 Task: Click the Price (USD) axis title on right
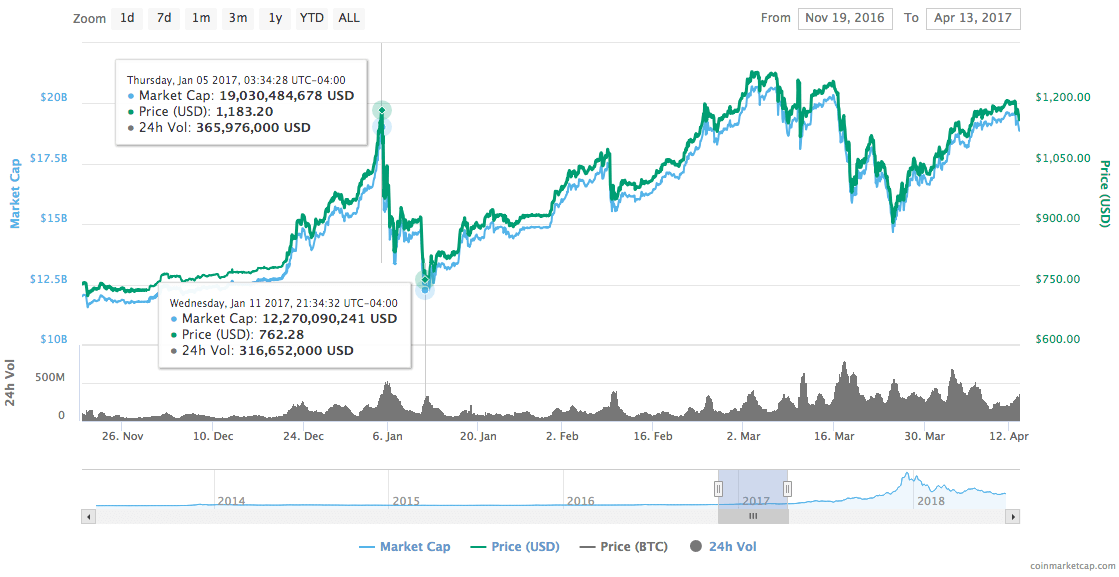1105,194
